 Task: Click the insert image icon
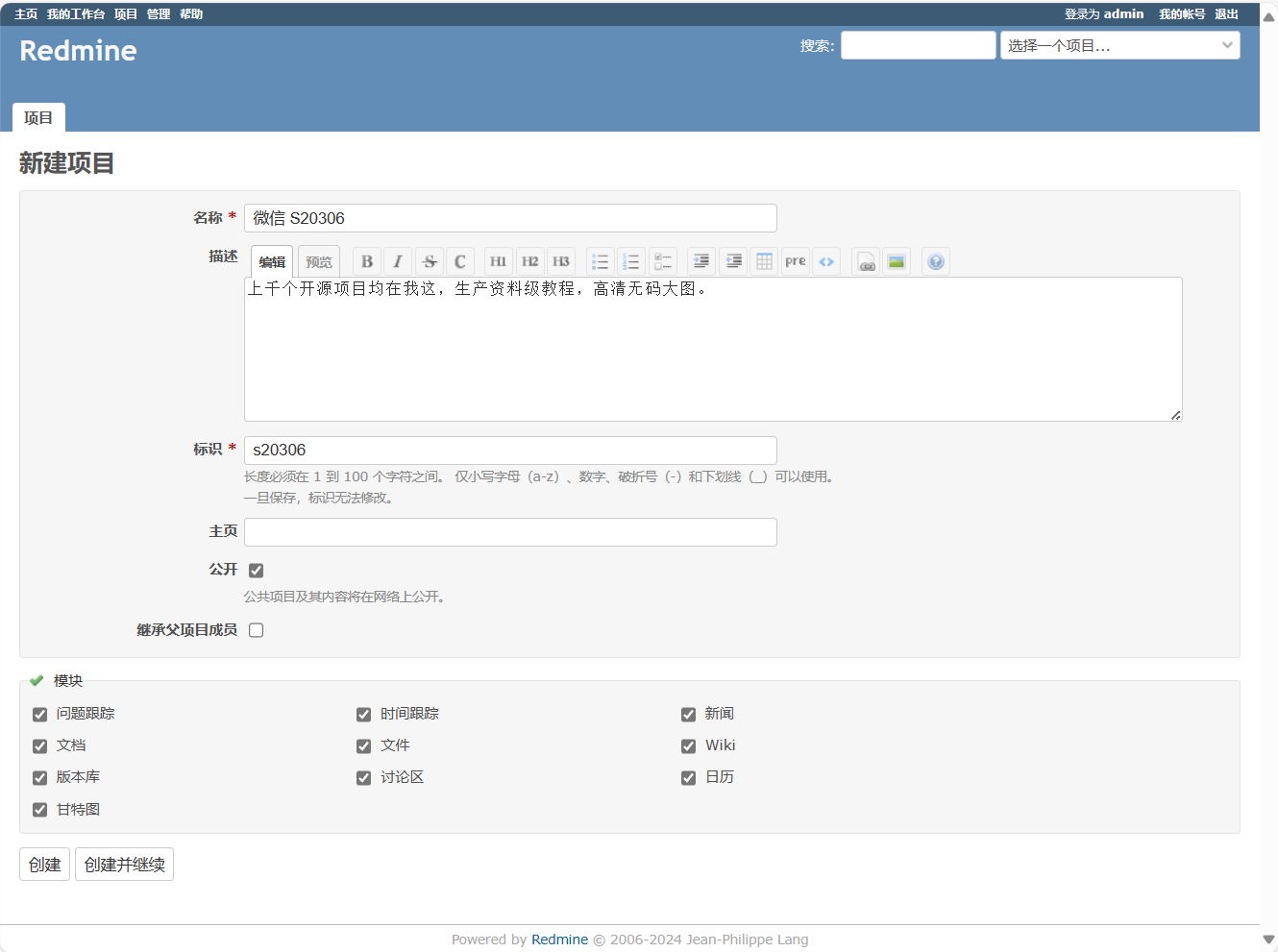897,261
